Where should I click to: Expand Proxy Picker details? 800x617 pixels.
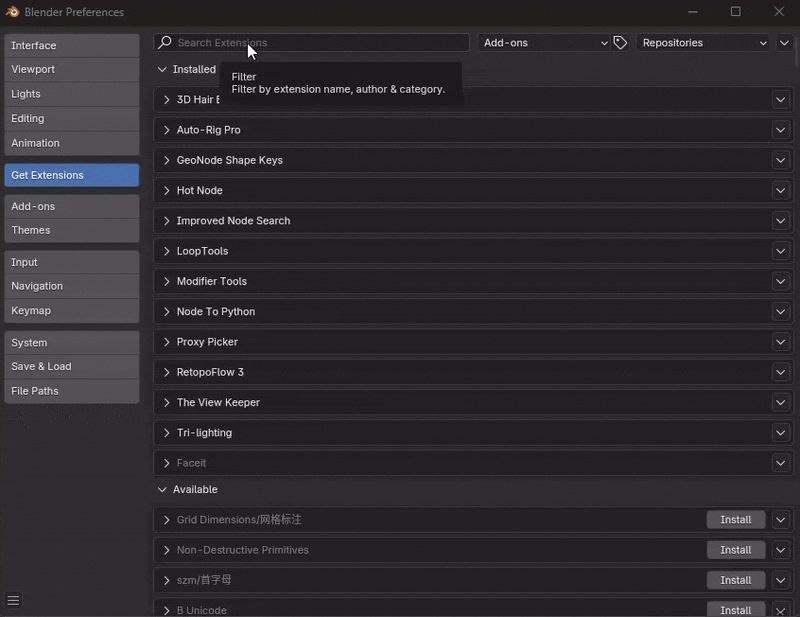pos(166,341)
